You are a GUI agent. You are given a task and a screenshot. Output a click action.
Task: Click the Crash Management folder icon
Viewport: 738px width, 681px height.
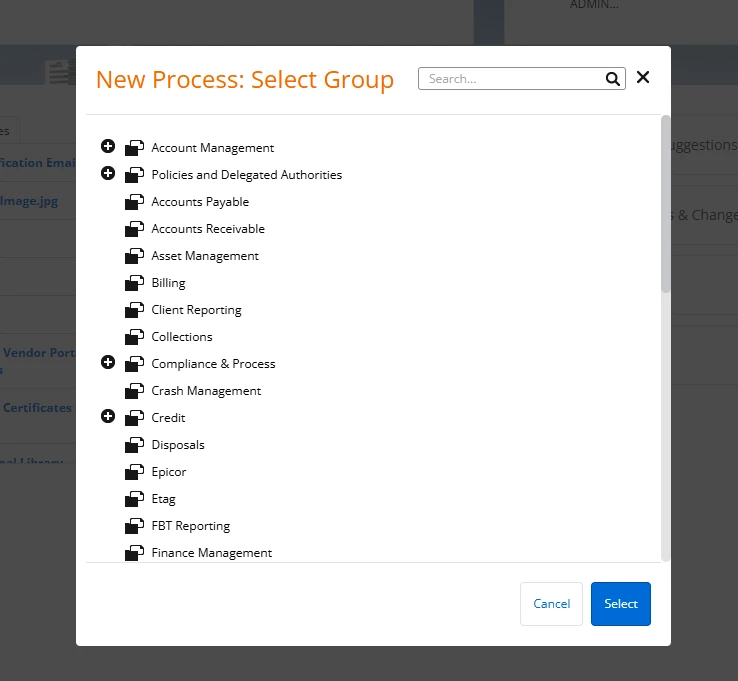(x=135, y=391)
